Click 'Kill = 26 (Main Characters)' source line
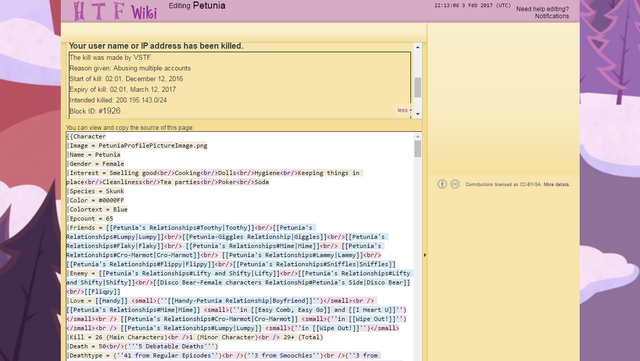 point(195,337)
